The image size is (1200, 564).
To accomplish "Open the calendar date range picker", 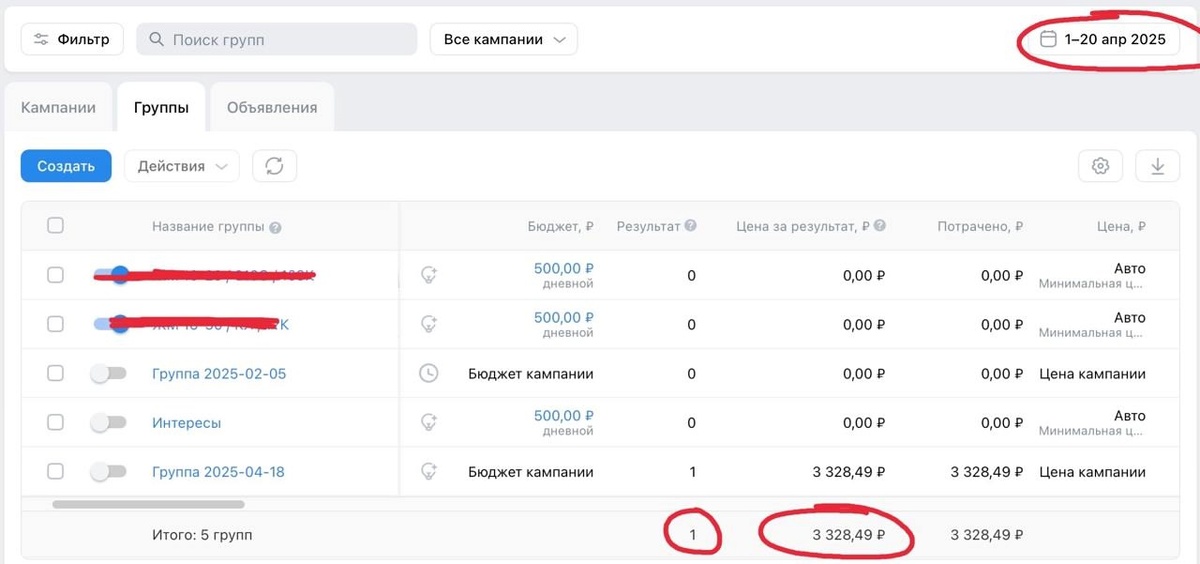I will pos(1103,40).
